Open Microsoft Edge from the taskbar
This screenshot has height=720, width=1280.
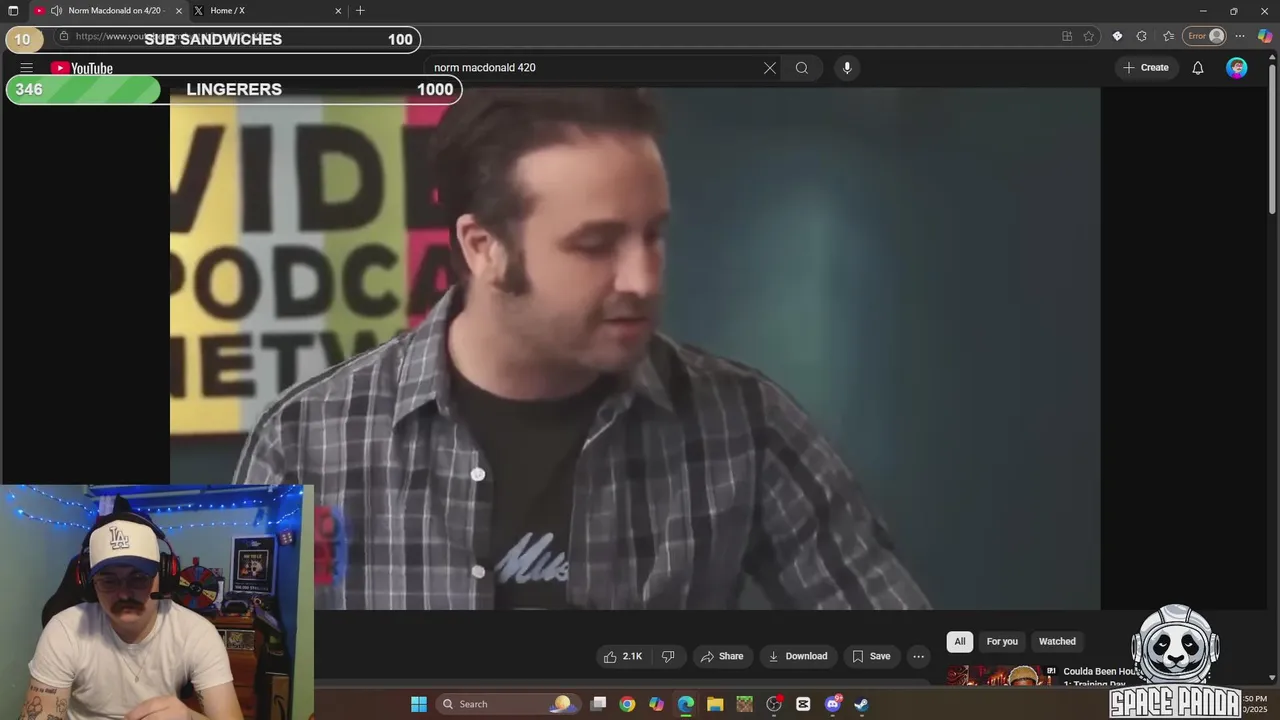(686, 704)
